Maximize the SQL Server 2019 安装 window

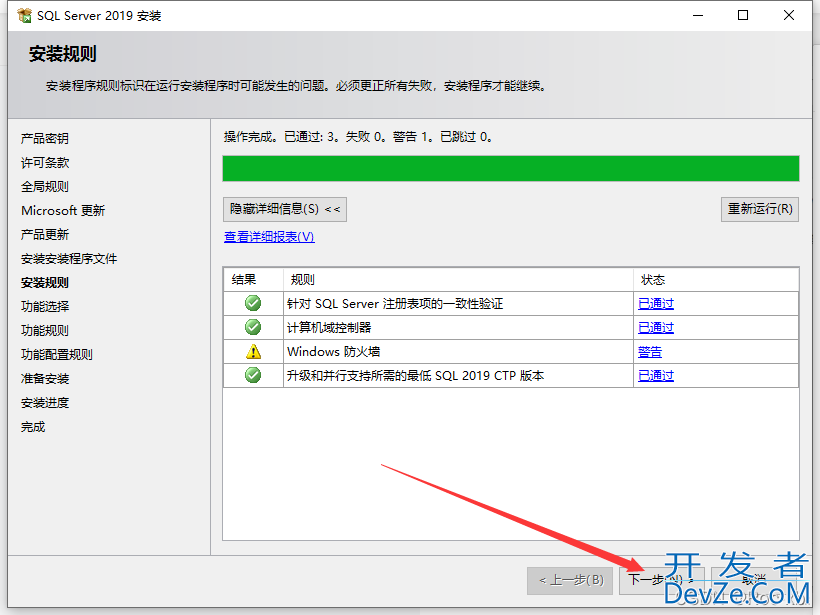(743, 16)
